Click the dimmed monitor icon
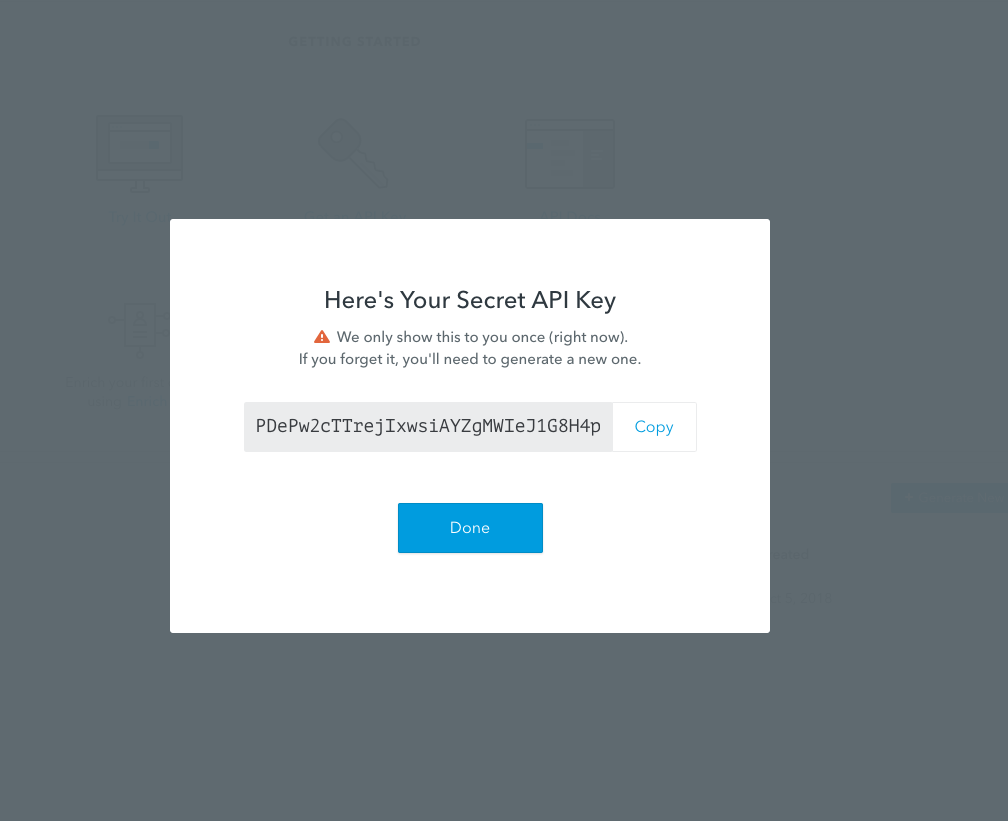 [x=139, y=154]
